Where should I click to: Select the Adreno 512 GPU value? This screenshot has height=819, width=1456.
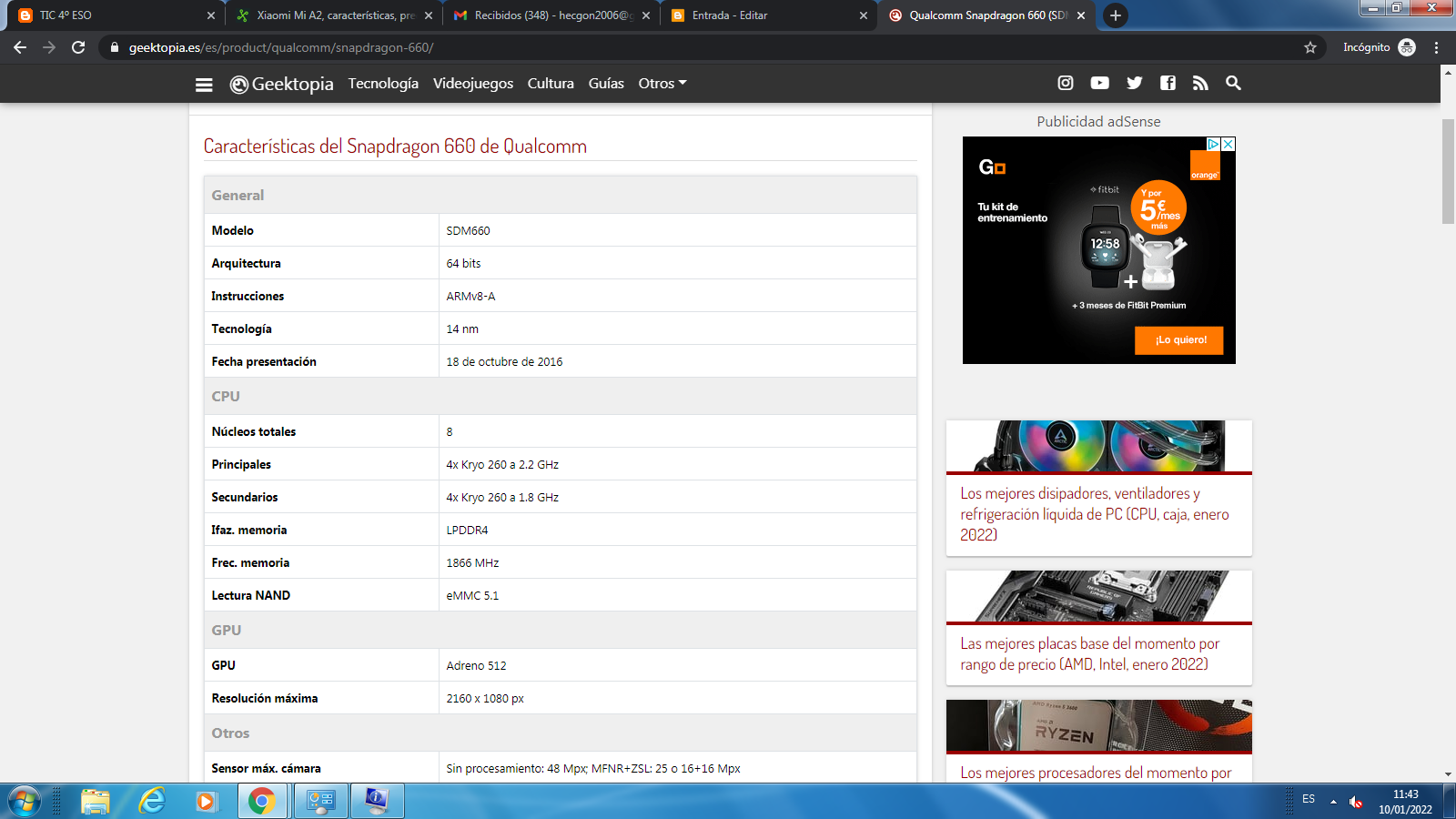click(476, 666)
